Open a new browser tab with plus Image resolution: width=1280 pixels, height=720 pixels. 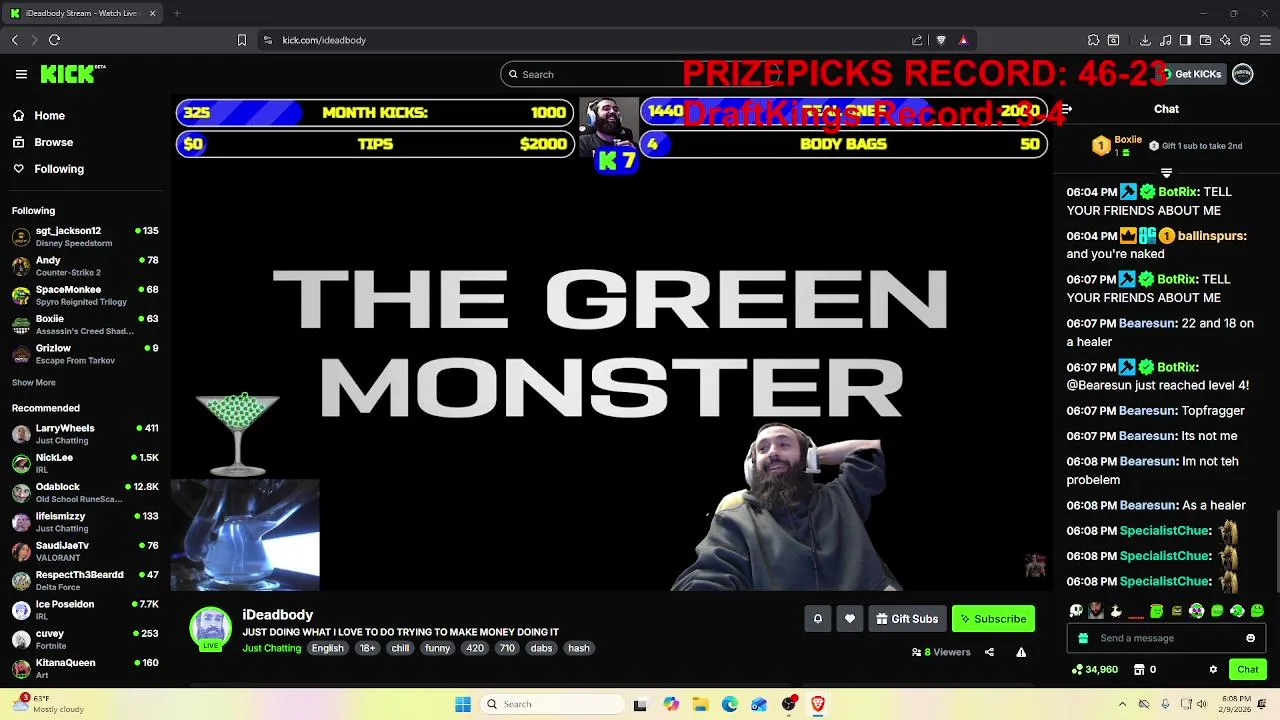tap(176, 13)
